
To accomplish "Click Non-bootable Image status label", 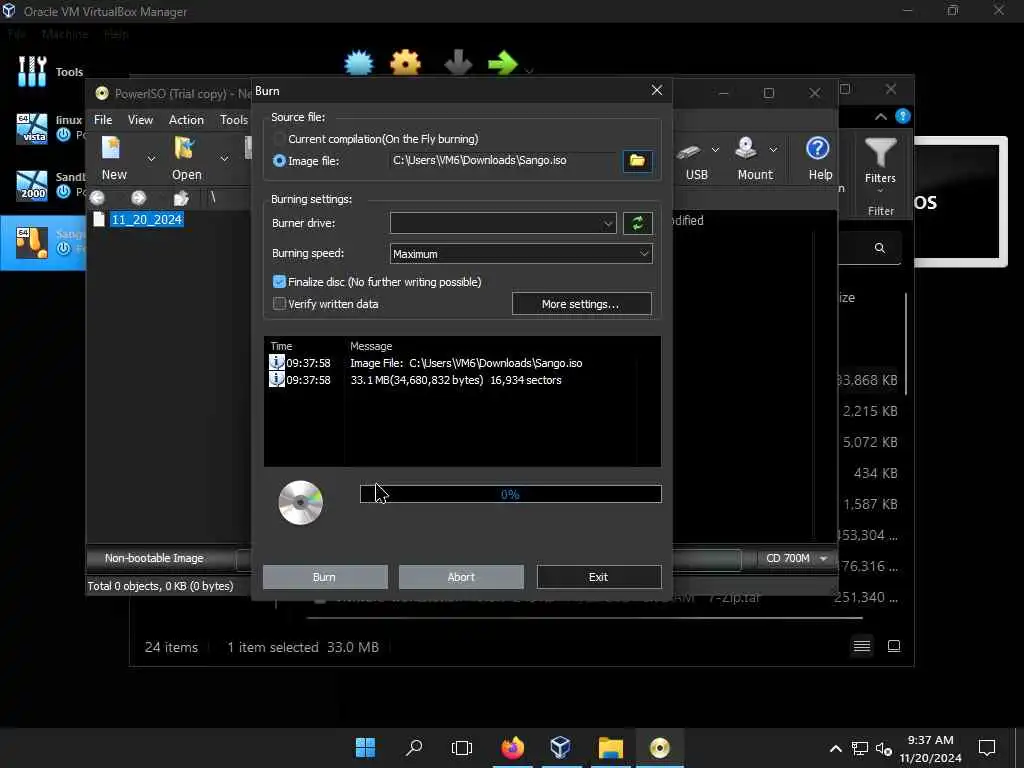I will click(154, 558).
